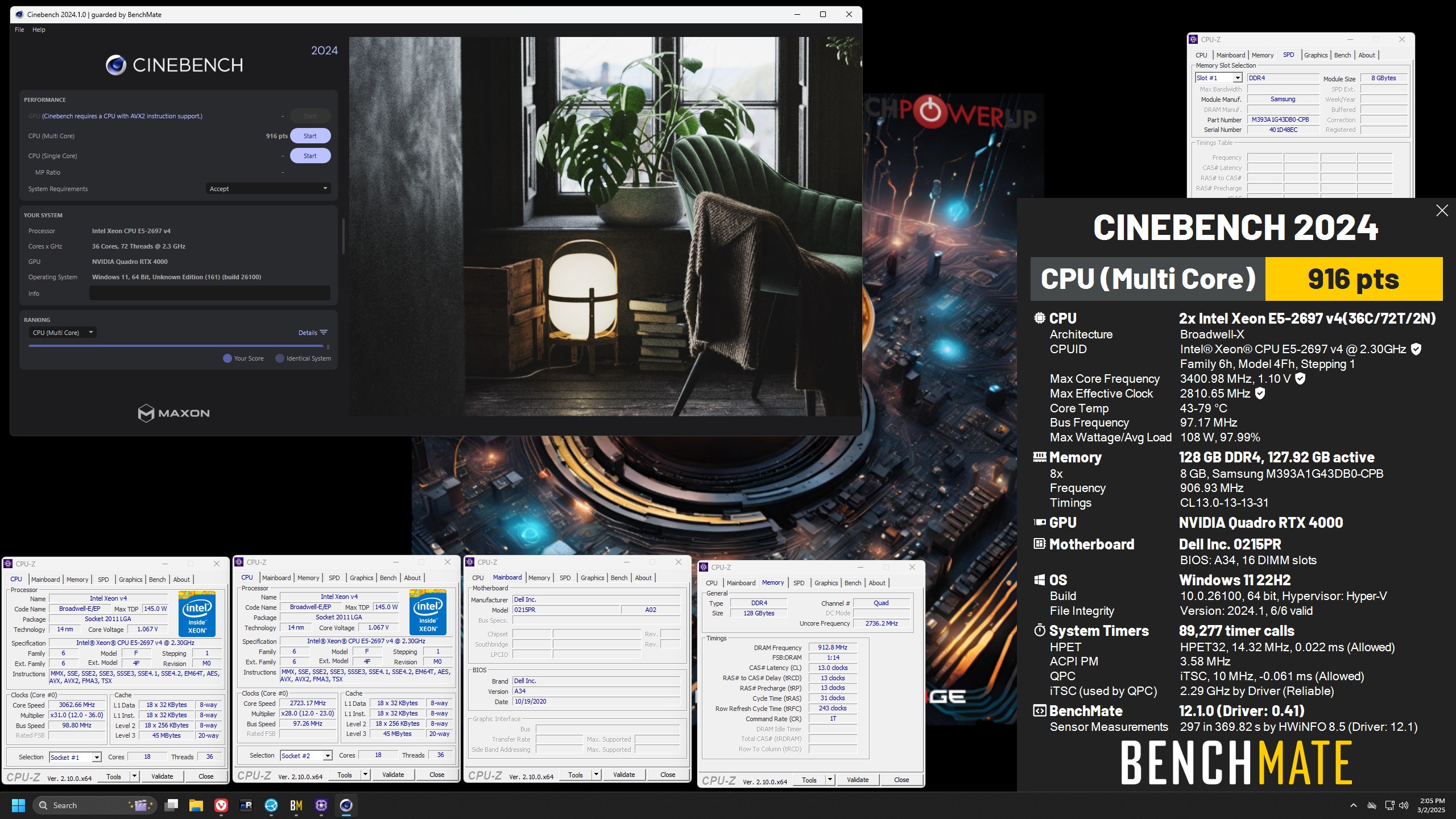
Task: Click the shield icon beside Max Effective Clock
Action: pyautogui.click(x=1260, y=394)
